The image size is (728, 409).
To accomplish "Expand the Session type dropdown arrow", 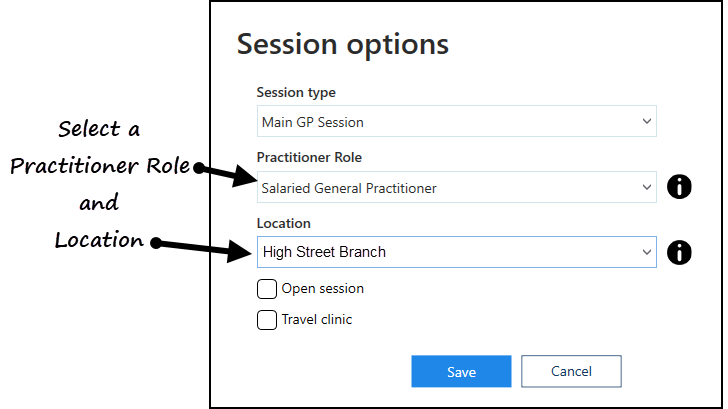I will point(647,121).
